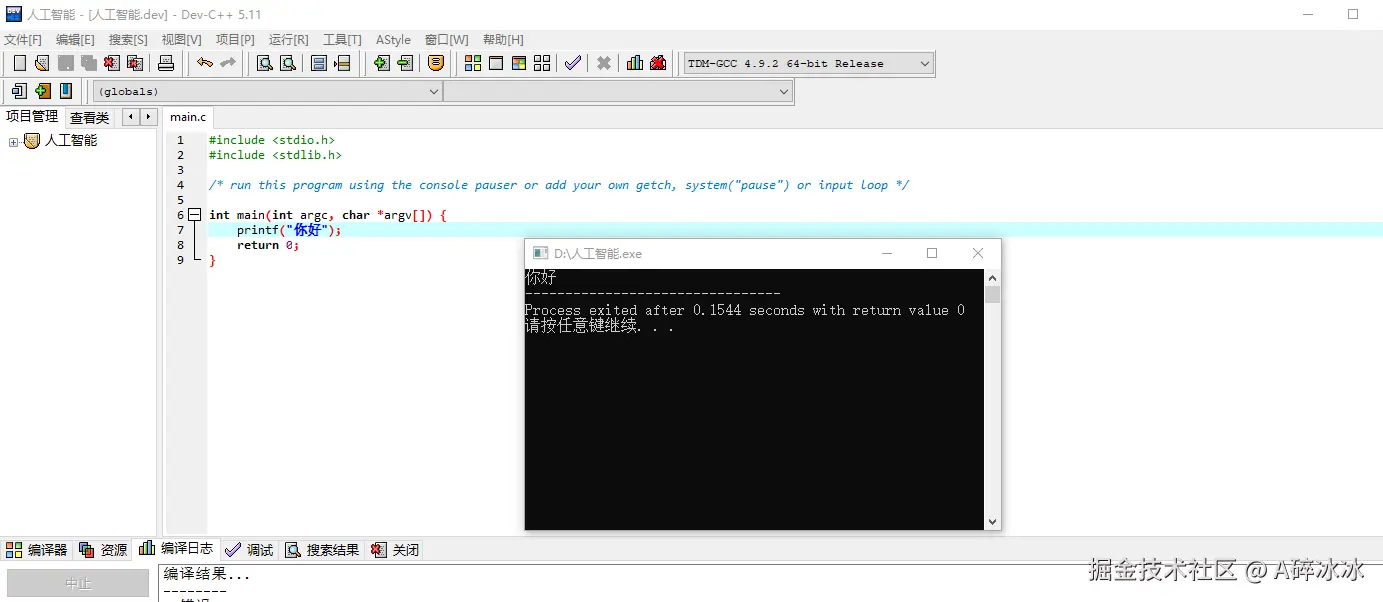The image size is (1383, 602).
Task: Click the Save file toolbar icon
Action: click(65, 63)
